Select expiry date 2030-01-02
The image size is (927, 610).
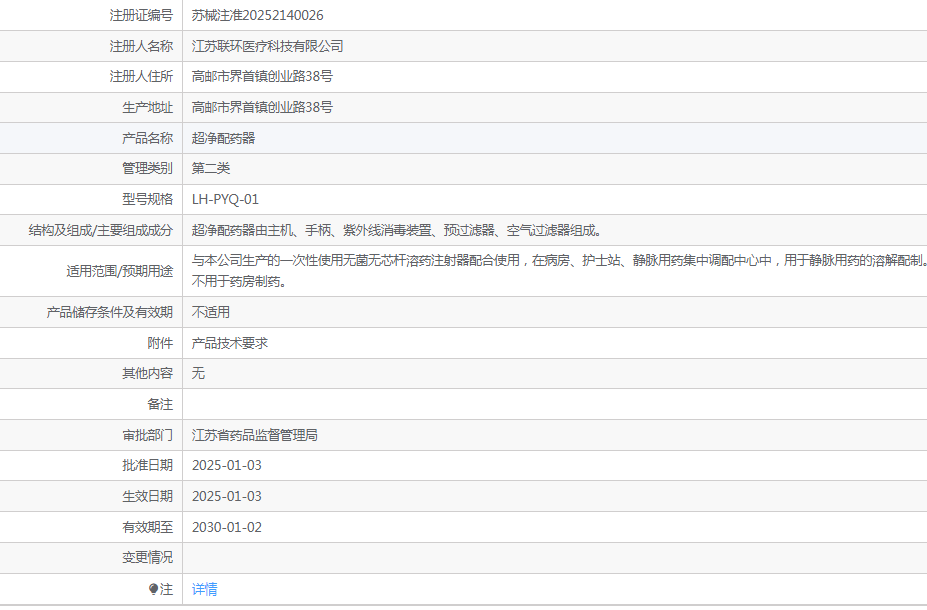(226, 527)
